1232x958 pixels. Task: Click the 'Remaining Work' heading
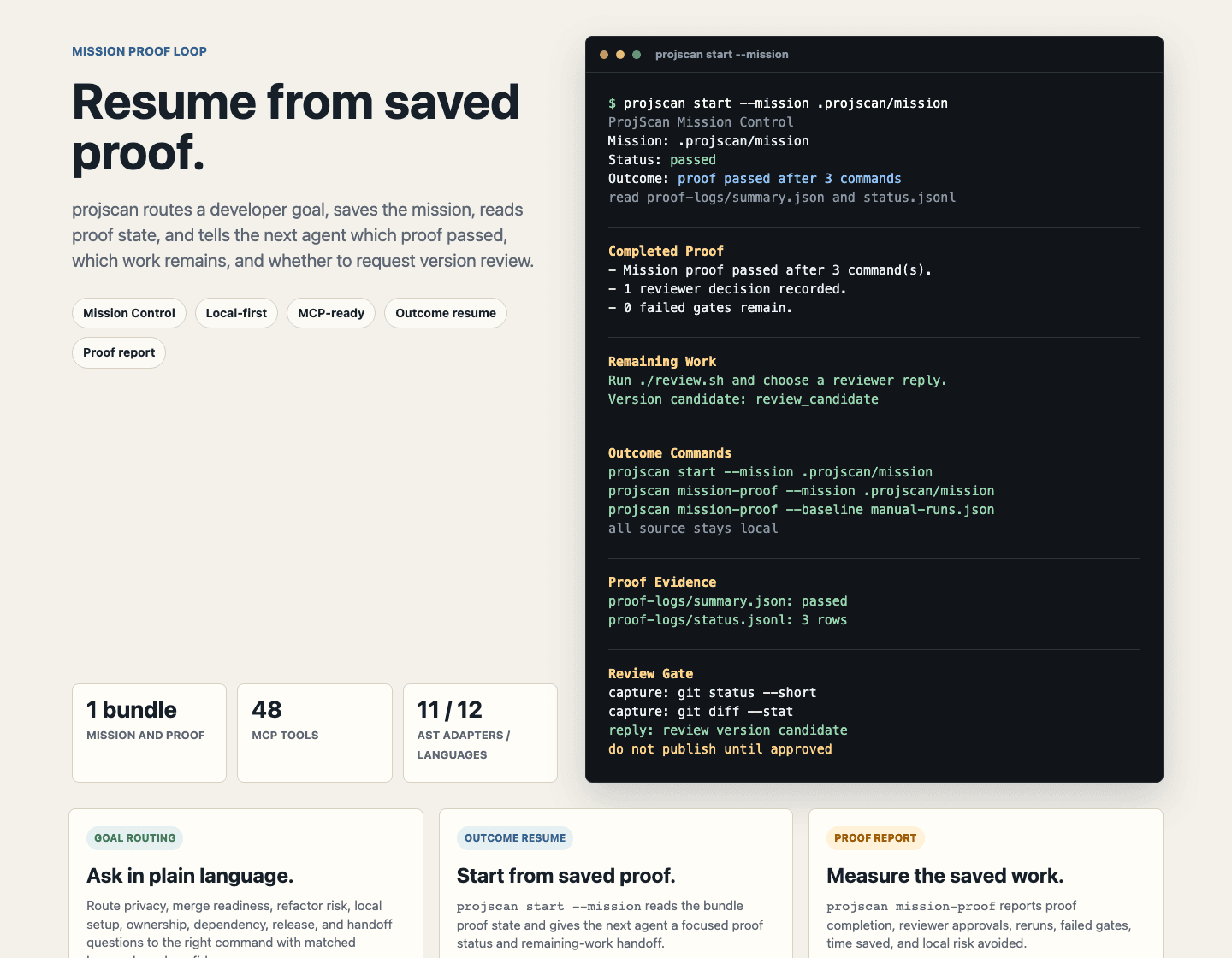662,362
